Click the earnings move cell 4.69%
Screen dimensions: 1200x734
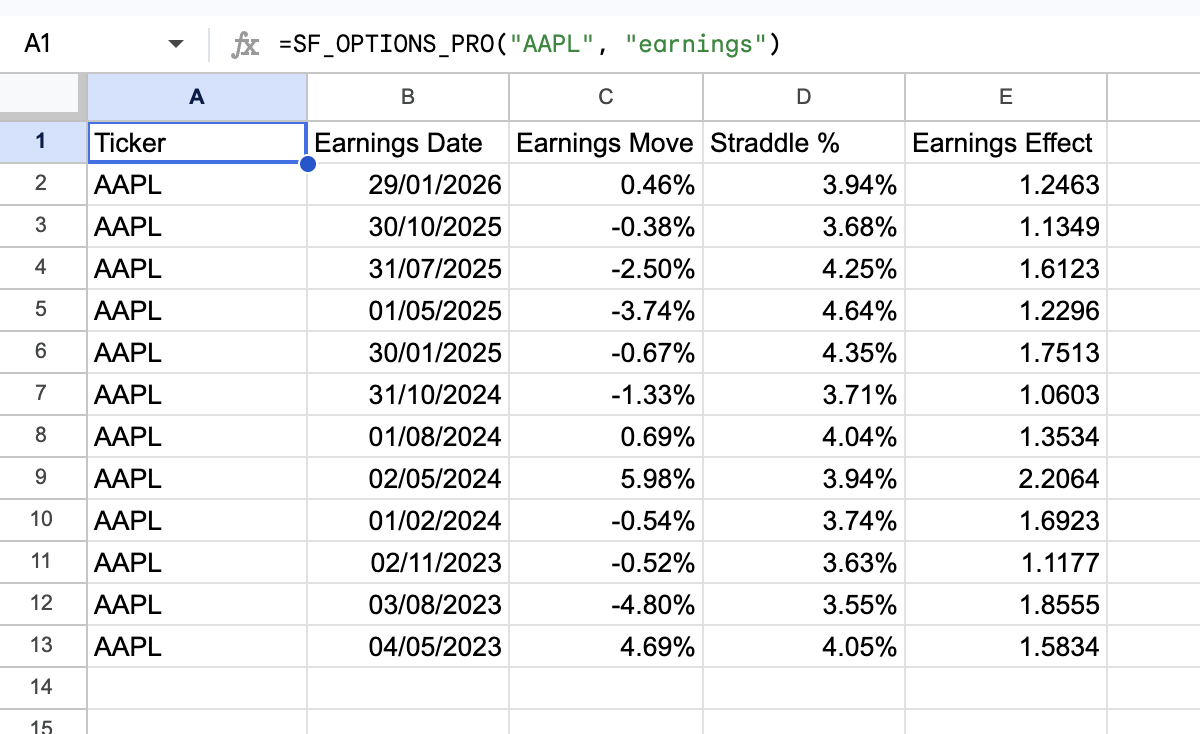click(x=606, y=646)
